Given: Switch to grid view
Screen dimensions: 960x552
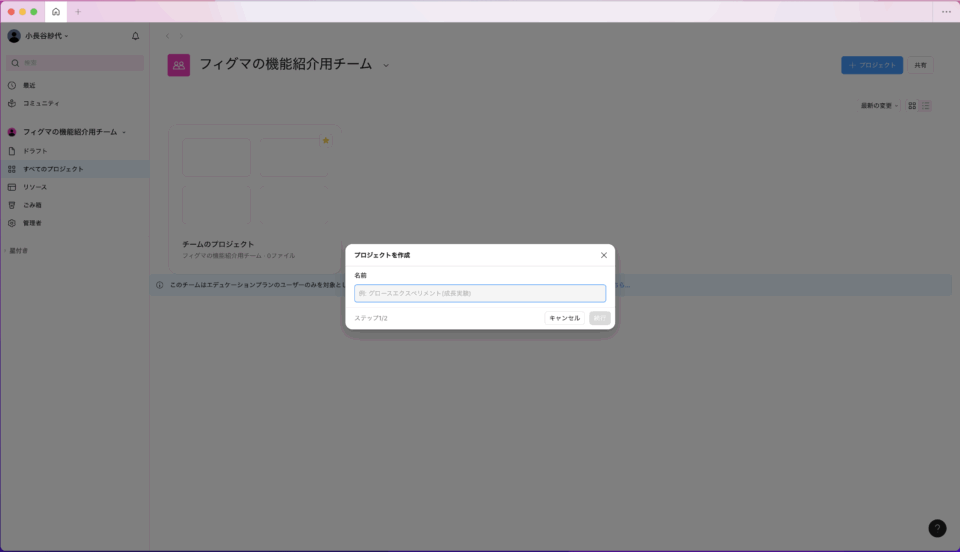Looking at the screenshot, I should click(912, 106).
